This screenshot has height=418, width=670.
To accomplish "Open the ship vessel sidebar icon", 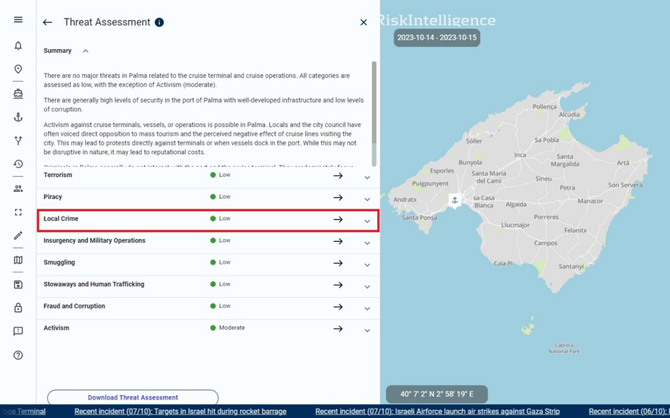I will coord(18,94).
